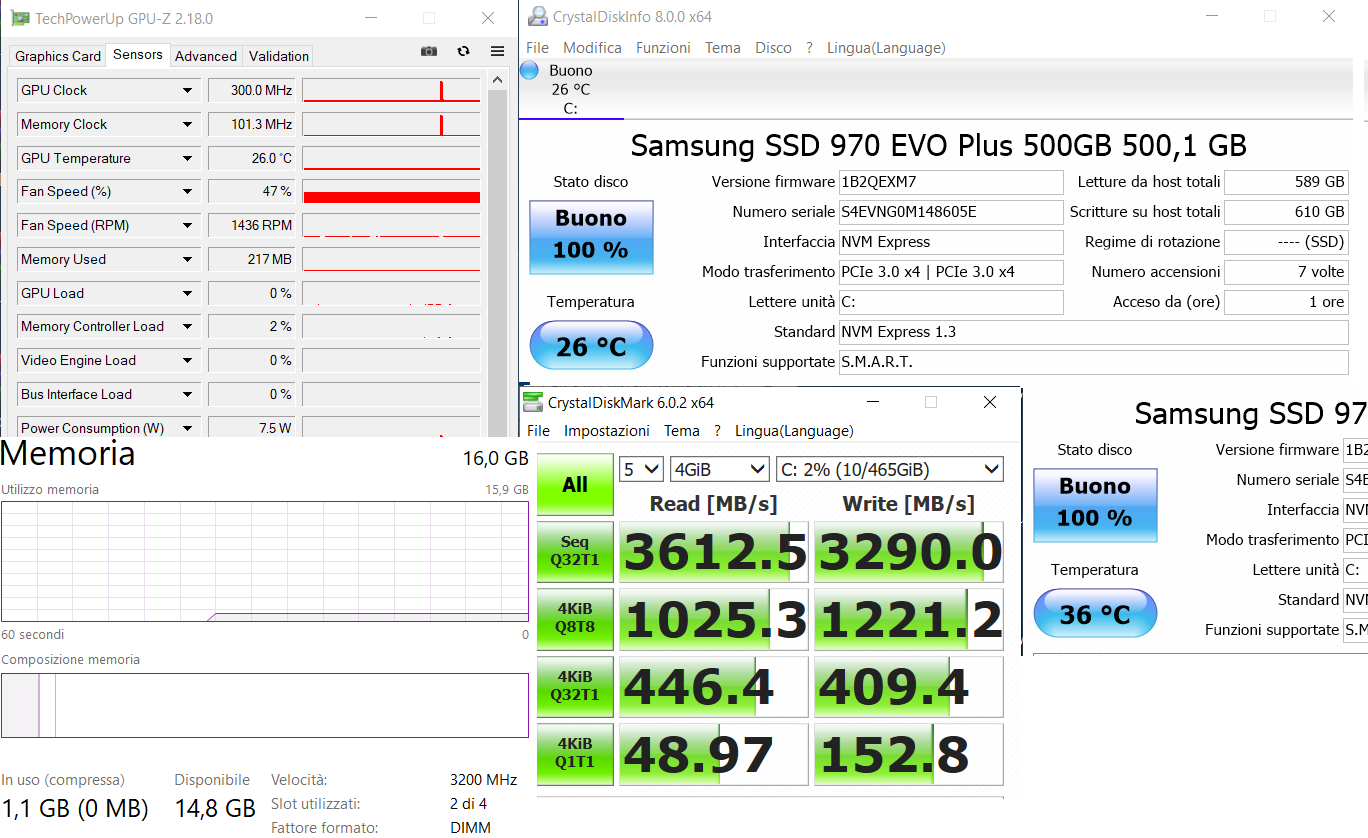Open File menu in CrystalDiskInfo

point(537,47)
